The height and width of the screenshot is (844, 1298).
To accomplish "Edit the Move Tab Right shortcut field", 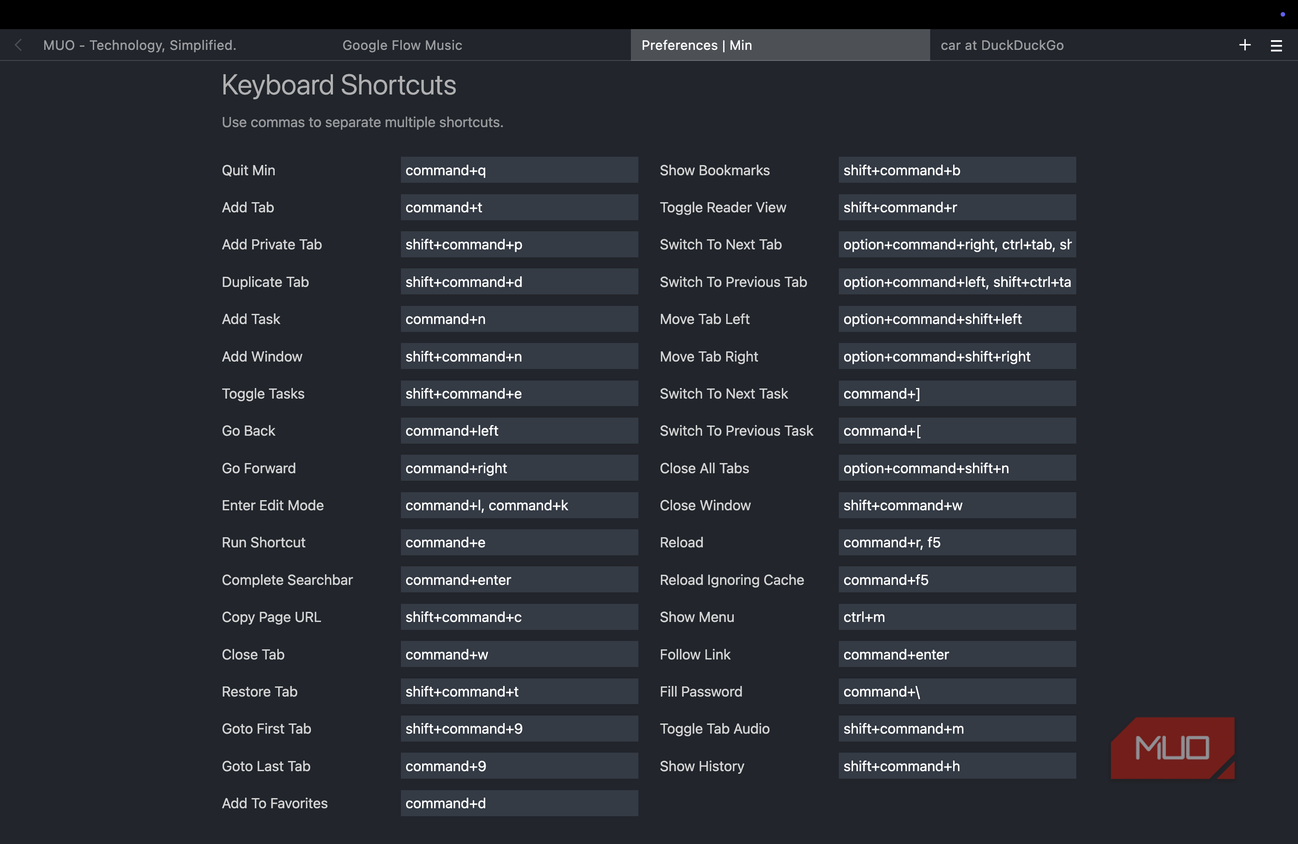I will [957, 356].
